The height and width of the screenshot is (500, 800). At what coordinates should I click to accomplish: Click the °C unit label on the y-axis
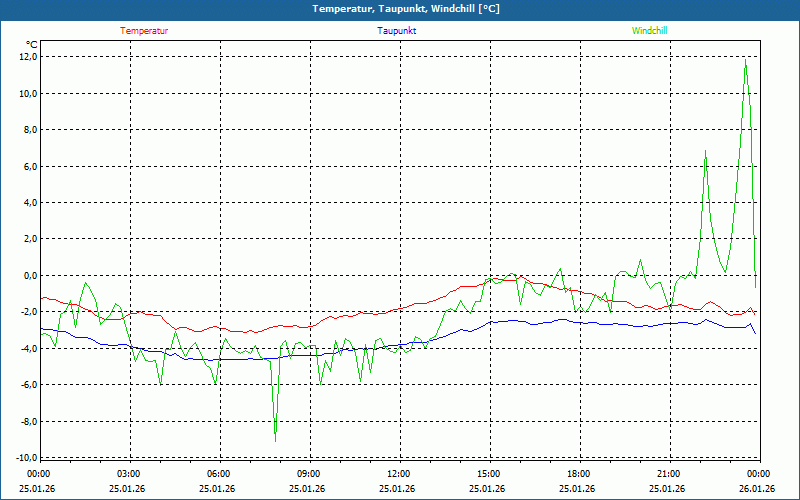tap(31, 44)
